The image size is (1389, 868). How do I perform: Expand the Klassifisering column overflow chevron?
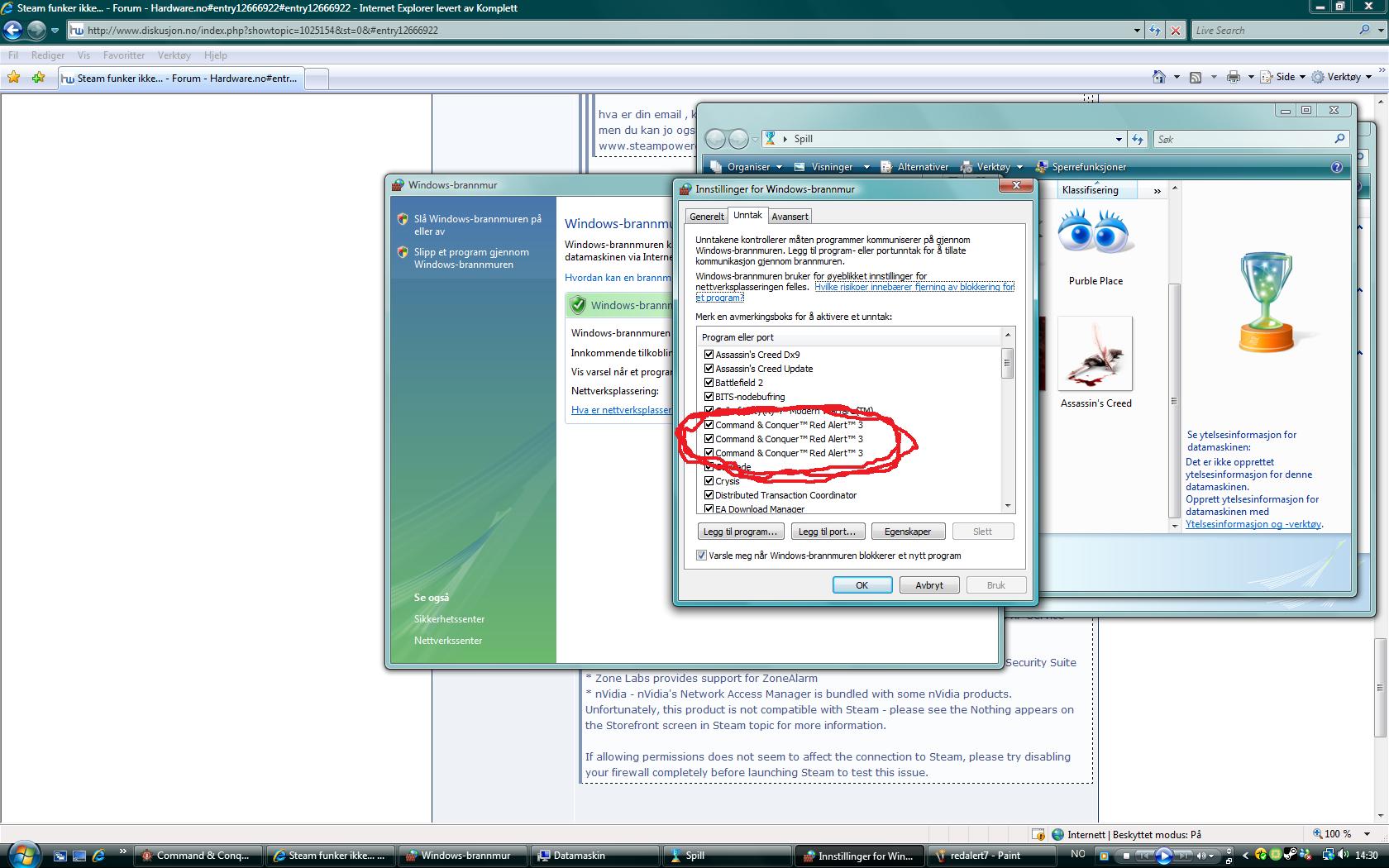click(x=1157, y=191)
